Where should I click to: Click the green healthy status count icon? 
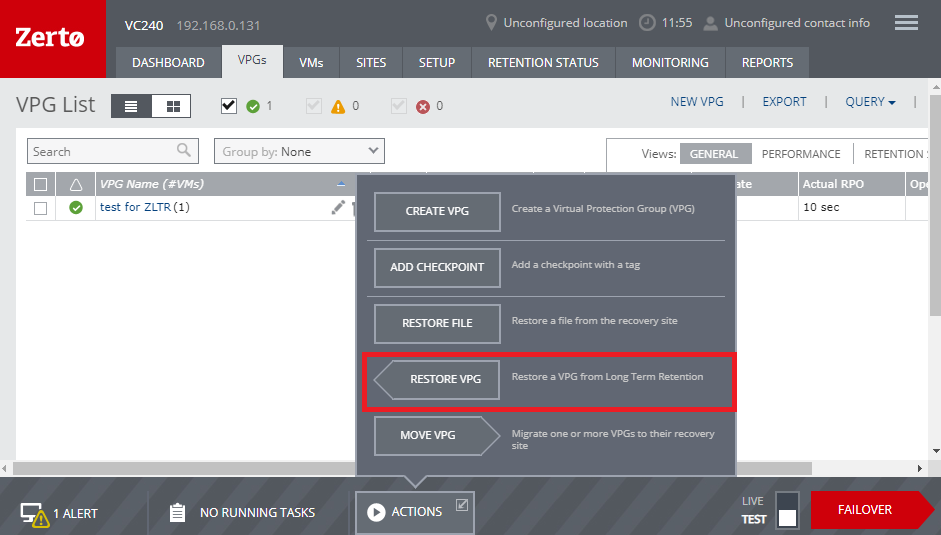click(253, 107)
